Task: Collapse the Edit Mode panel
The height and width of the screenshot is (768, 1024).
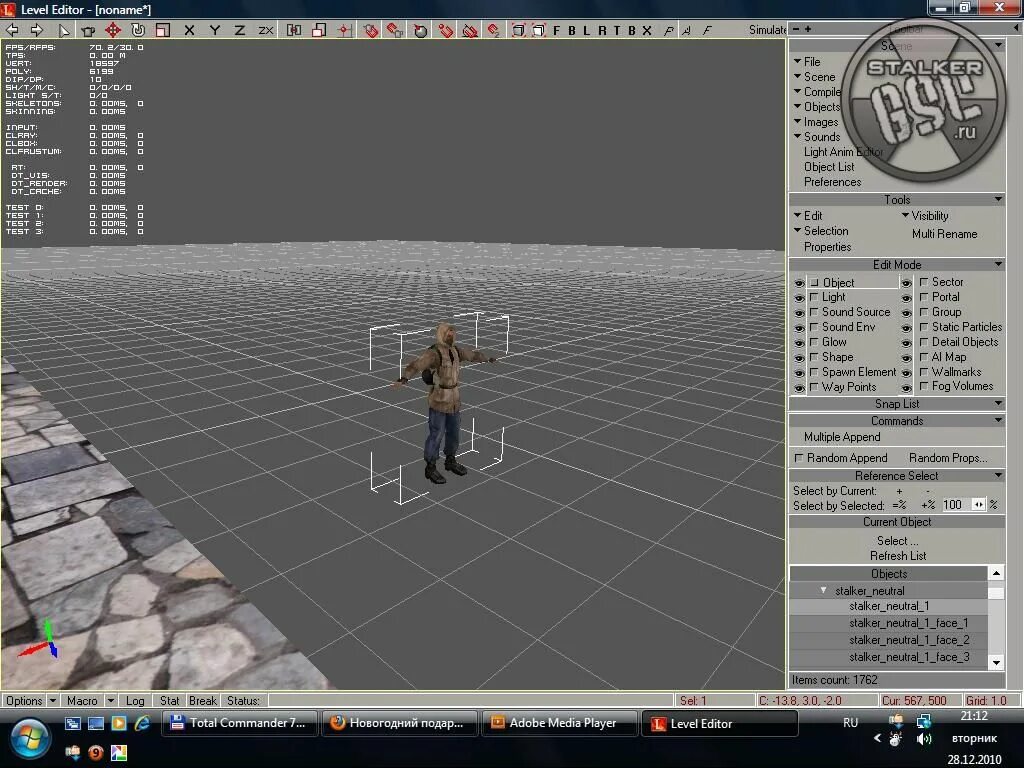Action: click(998, 264)
